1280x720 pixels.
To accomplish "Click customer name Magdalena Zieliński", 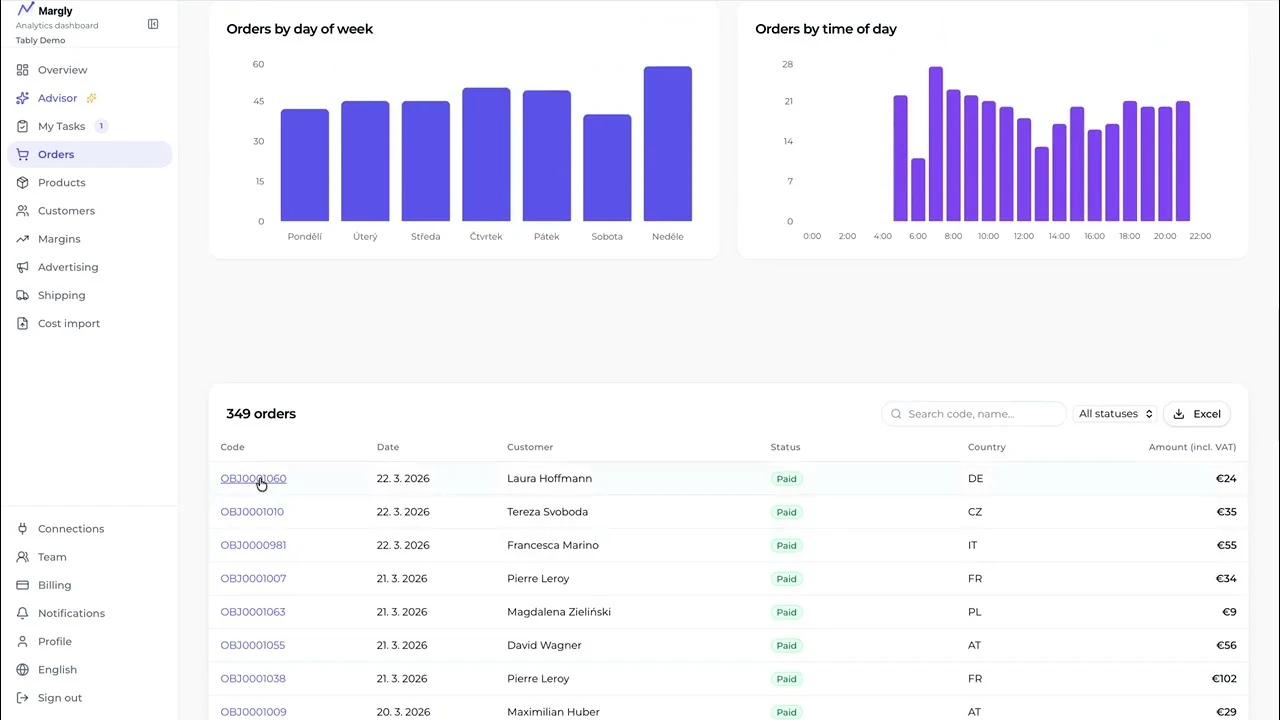I will coord(559,612).
